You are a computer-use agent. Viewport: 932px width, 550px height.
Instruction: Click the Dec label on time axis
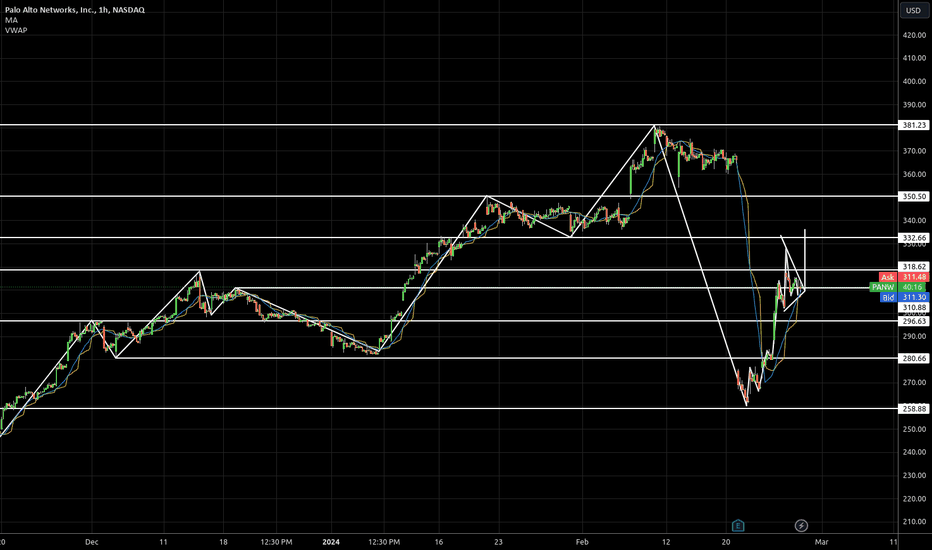point(92,542)
